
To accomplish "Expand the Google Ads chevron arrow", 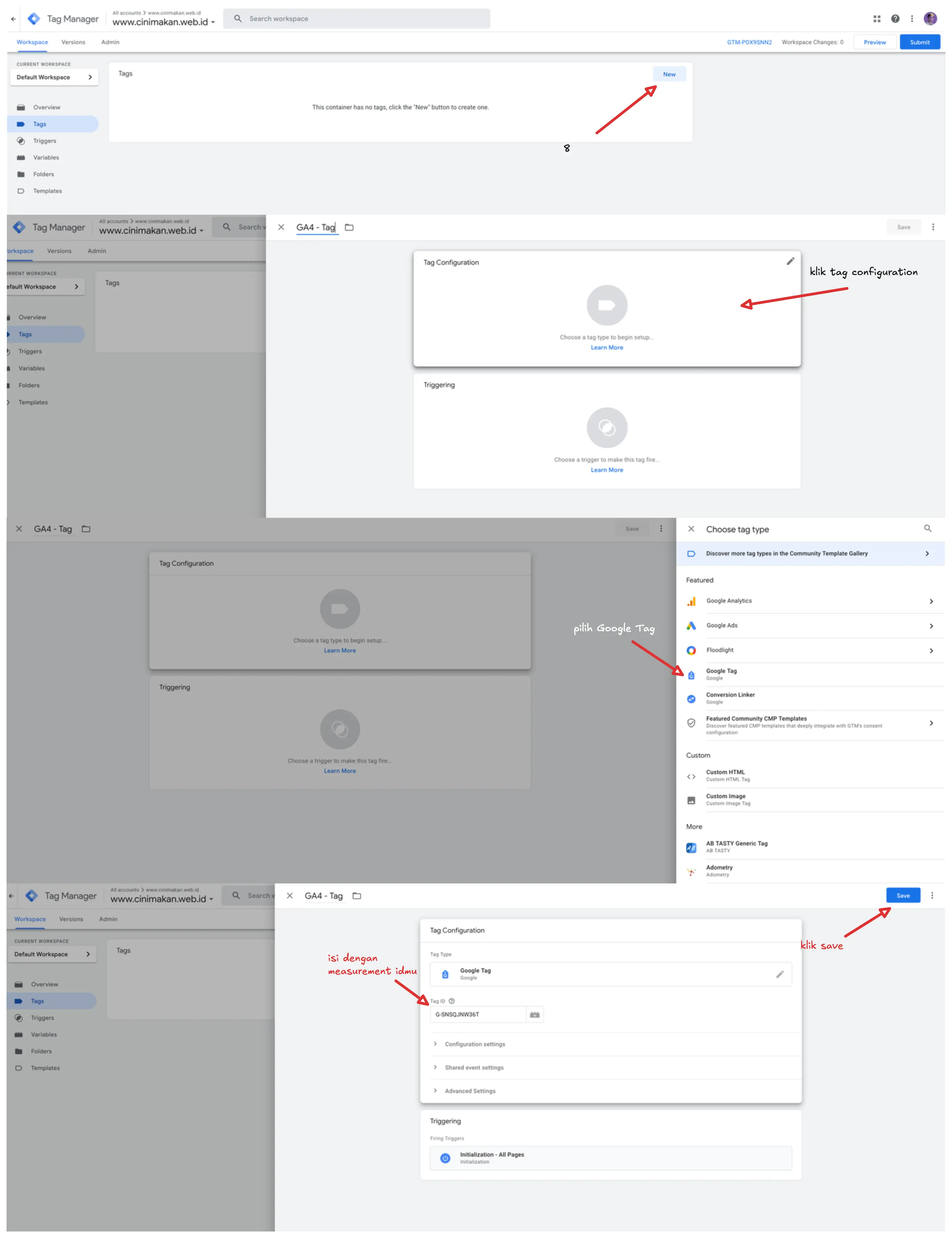I will pos(930,626).
